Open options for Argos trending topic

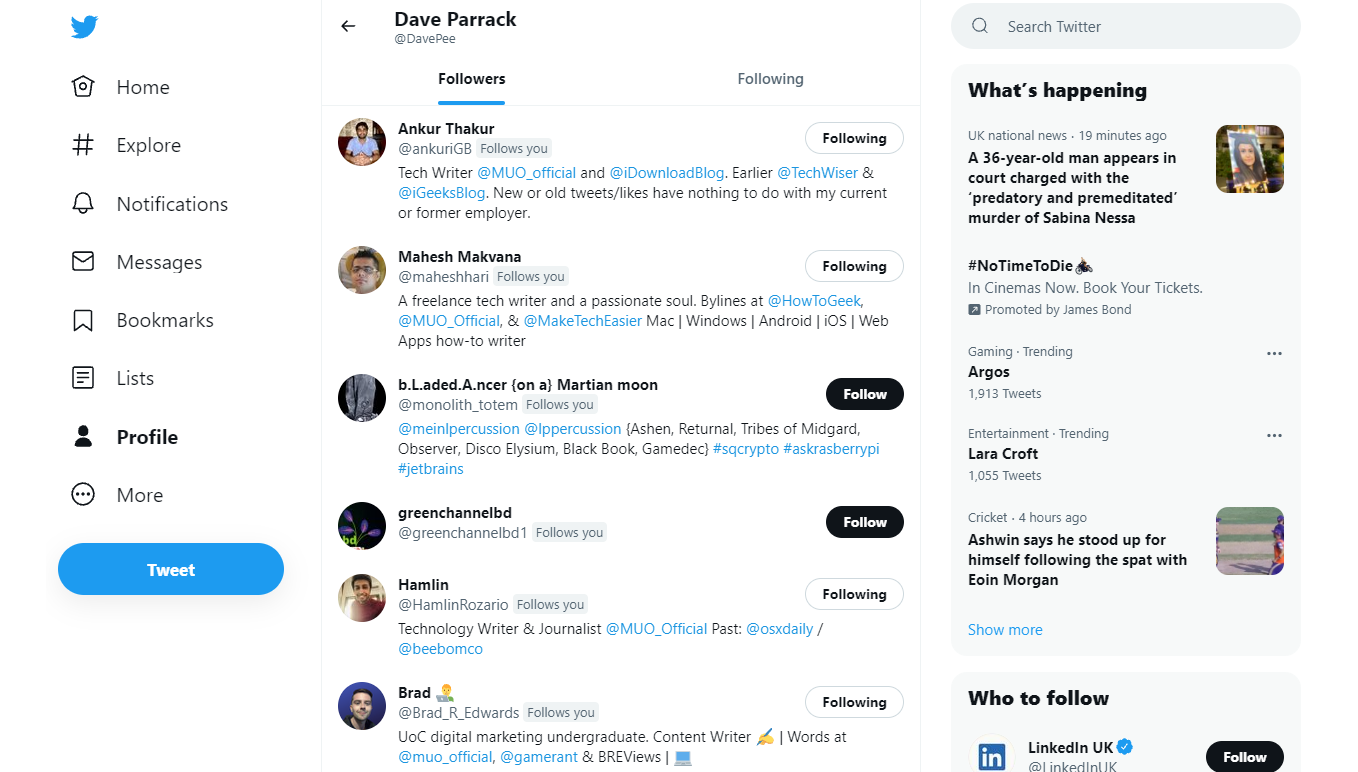1274,353
